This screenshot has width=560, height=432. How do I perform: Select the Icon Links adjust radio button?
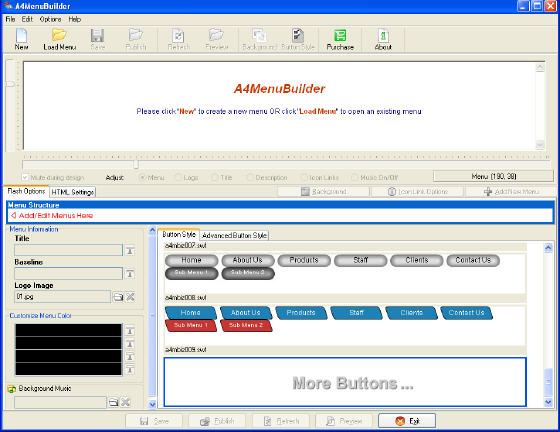click(304, 177)
